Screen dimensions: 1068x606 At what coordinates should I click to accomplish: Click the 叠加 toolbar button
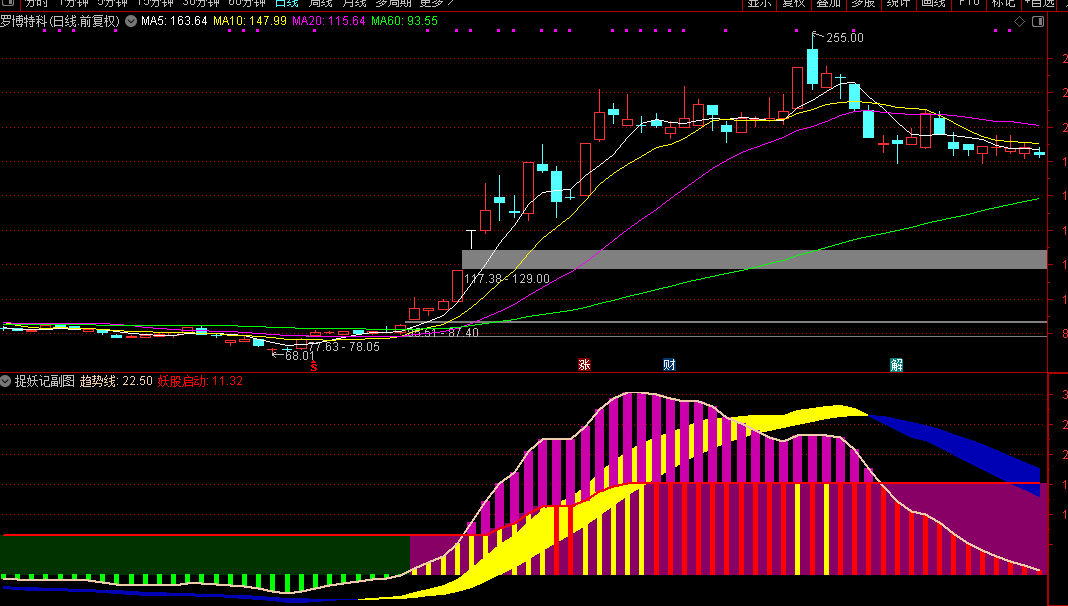(x=828, y=3)
